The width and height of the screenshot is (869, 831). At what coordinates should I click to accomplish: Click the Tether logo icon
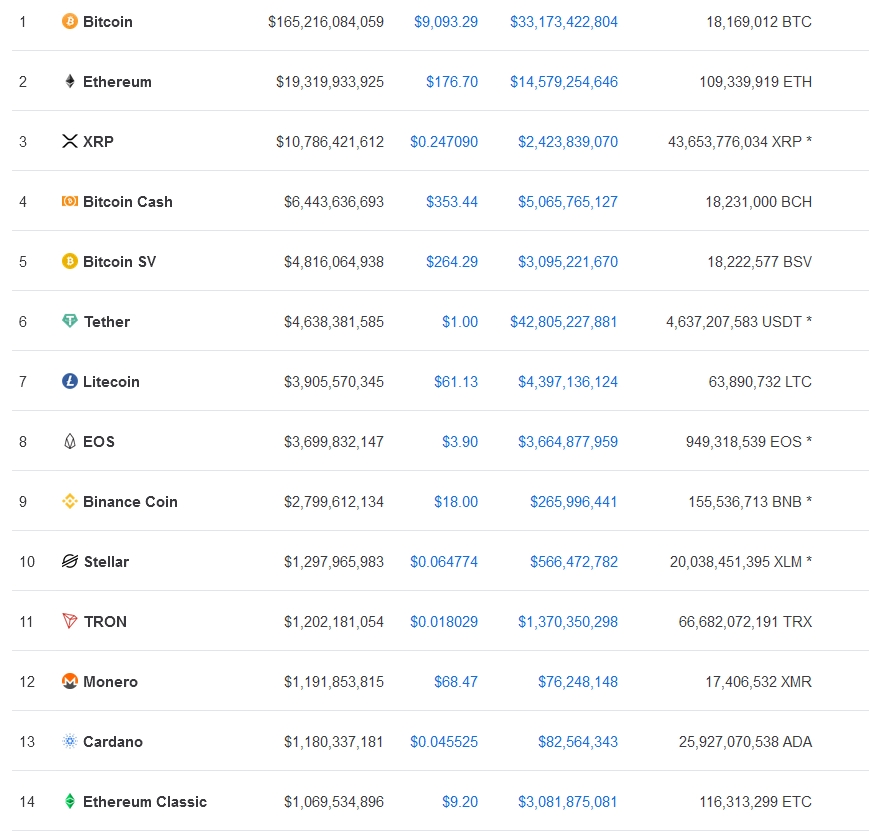69,321
